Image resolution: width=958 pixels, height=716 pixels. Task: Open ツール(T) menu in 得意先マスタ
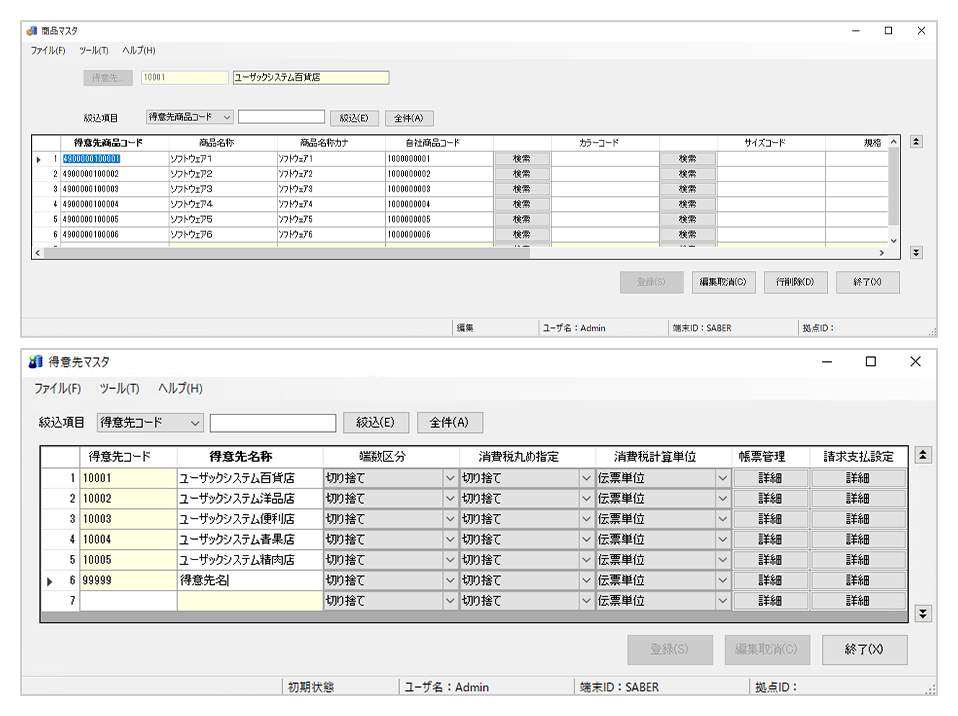[119, 388]
